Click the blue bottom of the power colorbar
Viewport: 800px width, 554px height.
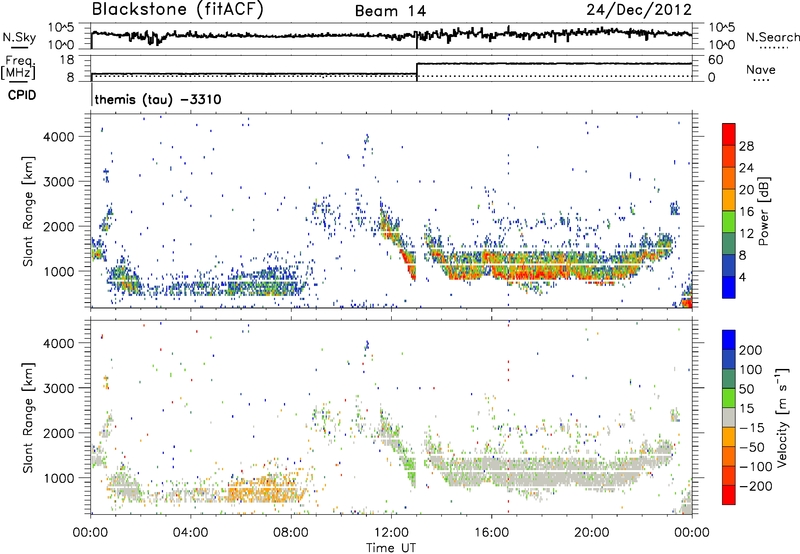click(x=729, y=288)
